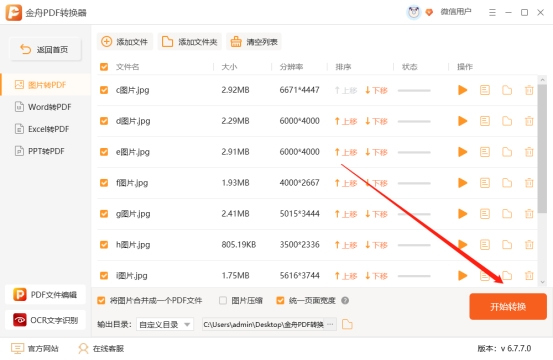Click the 开始转换 button
The height and width of the screenshot is (360, 553).
point(508,306)
